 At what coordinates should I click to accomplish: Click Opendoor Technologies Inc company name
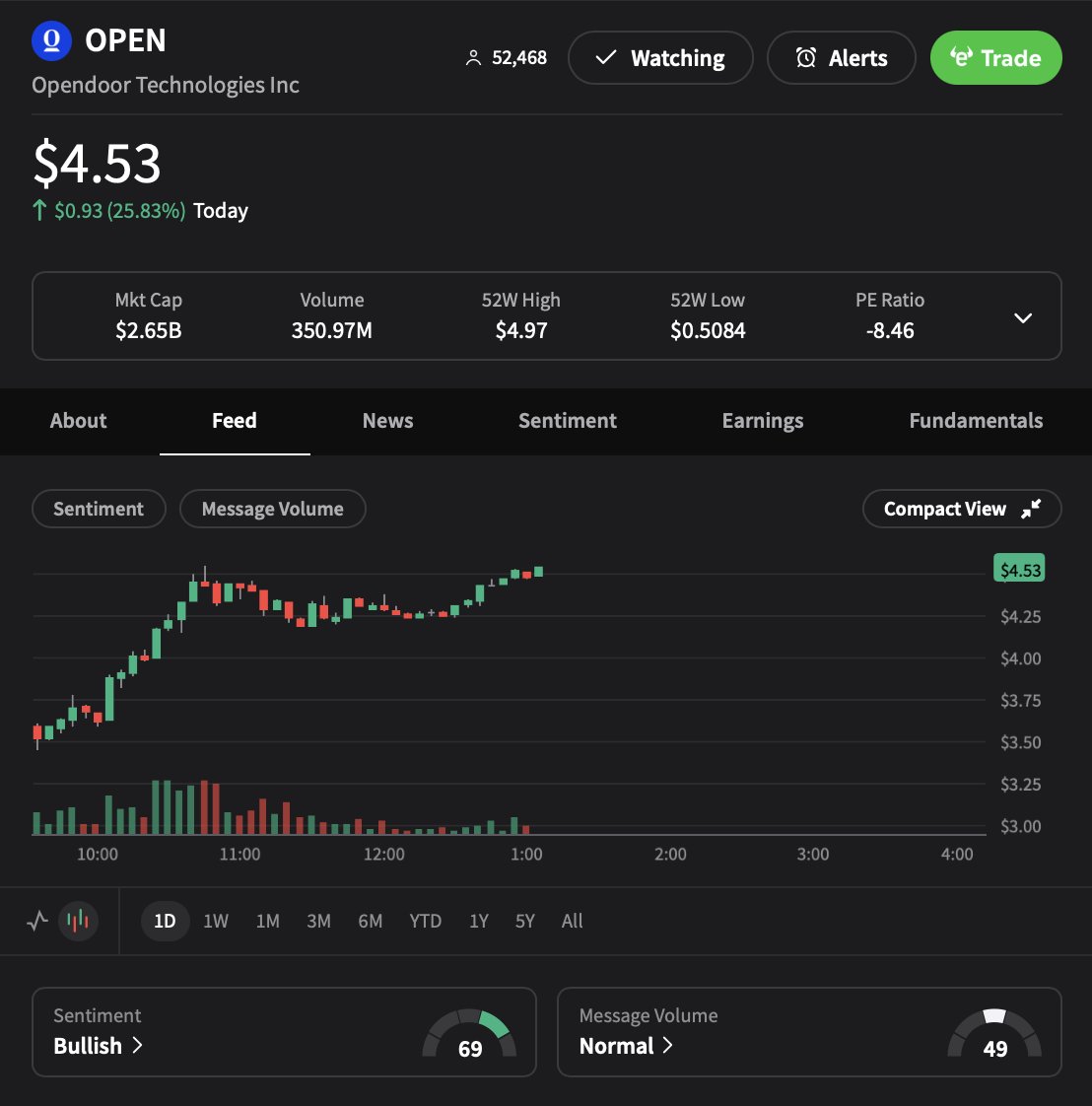[166, 86]
